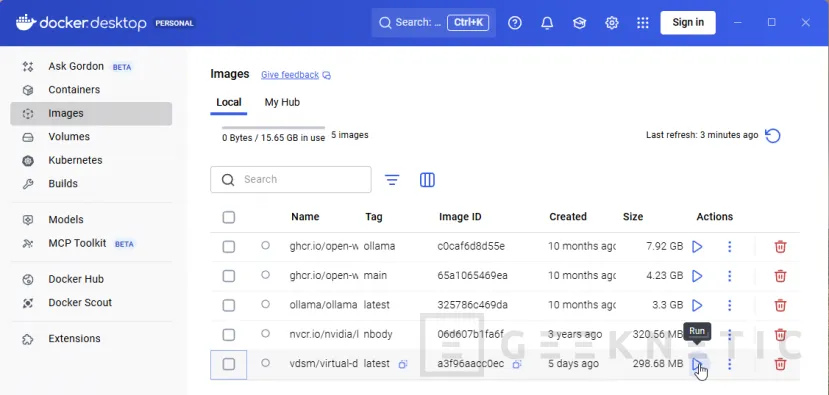This screenshot has width=829, height=395.
Task: Select Images in the sidebar
Action: 91,113
